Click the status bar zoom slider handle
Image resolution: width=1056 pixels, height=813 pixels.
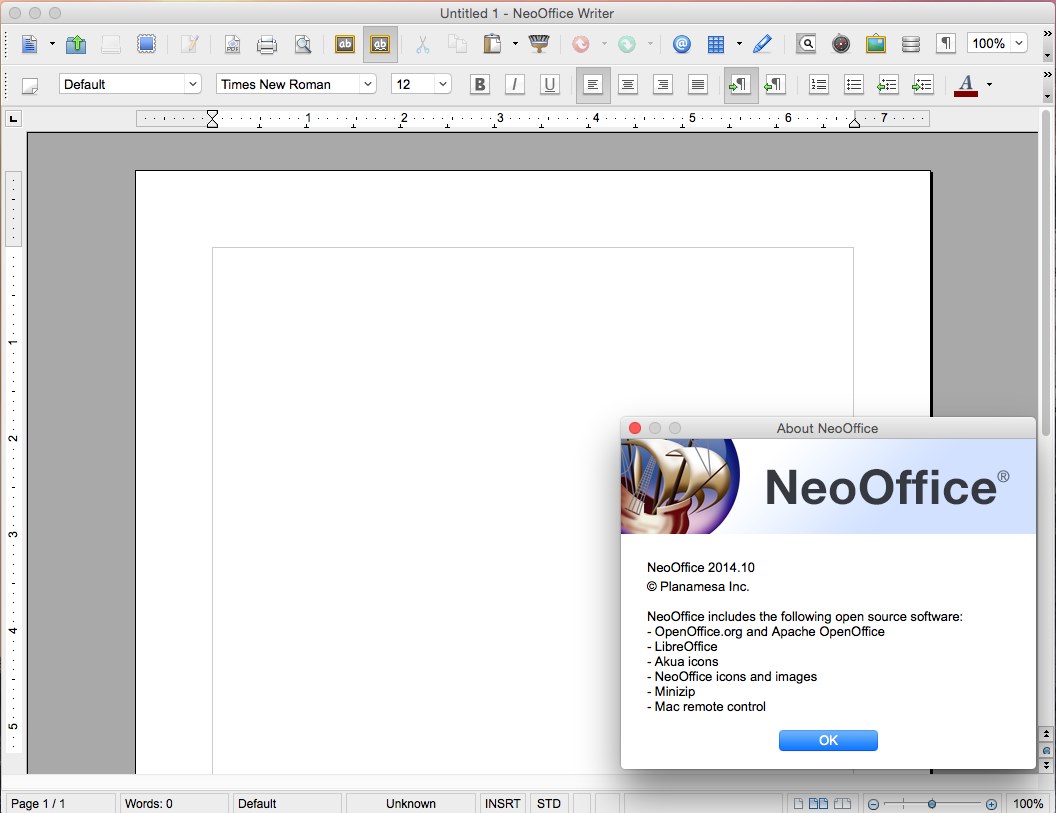point(932,804)
